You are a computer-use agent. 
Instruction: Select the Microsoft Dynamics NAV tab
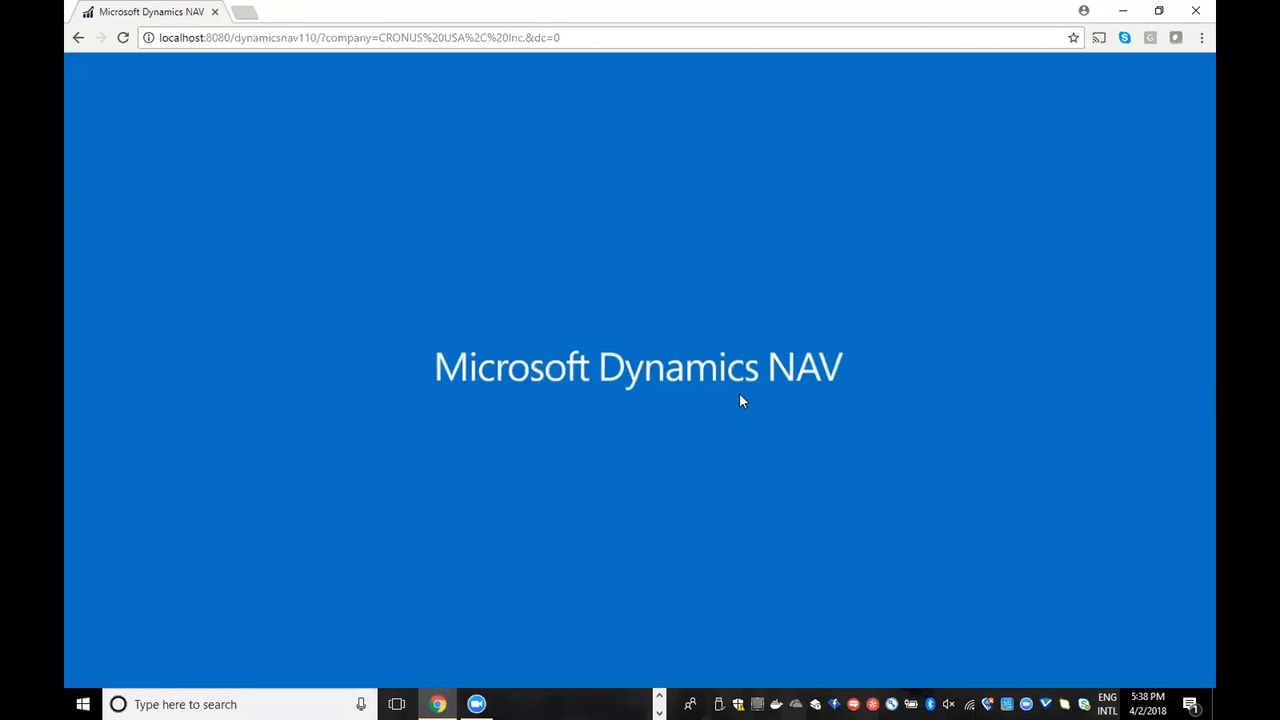point(150,12)
